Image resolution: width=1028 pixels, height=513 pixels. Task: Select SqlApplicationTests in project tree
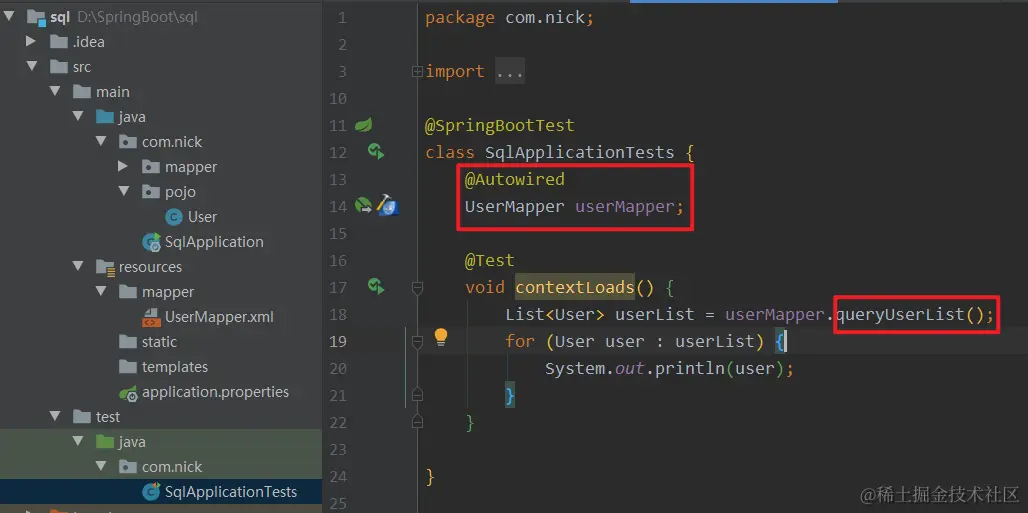click(x=231, y=492)
